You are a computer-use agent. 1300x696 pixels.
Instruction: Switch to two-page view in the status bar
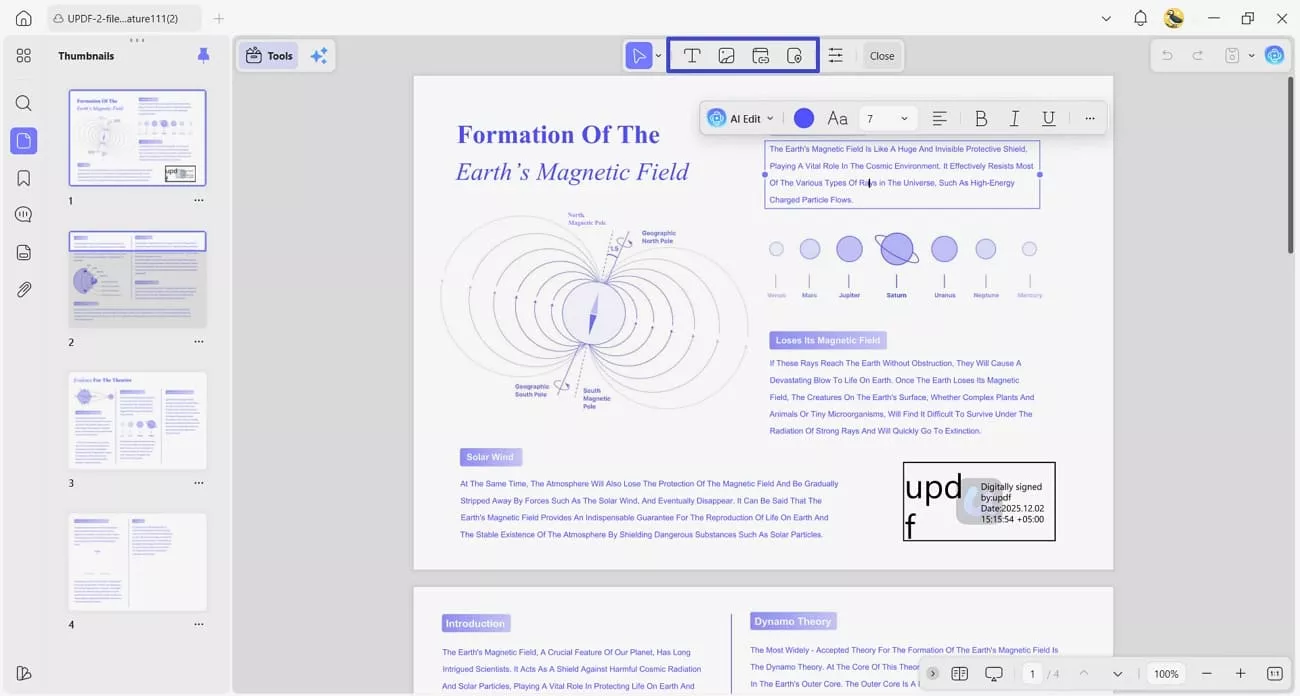tap(960, 673)
